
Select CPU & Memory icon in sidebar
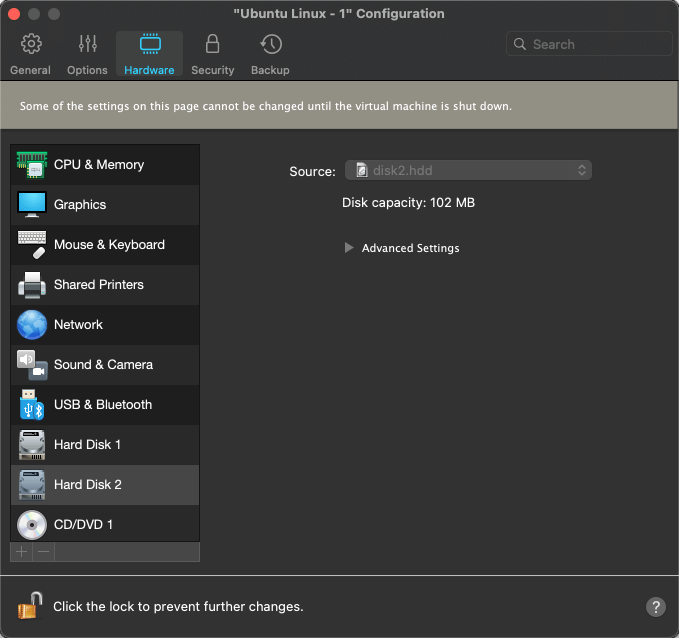pos(32,165)
